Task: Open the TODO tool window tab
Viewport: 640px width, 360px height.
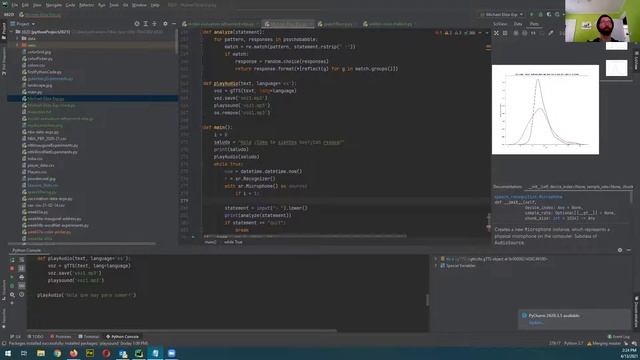Action: click(x=36, y=337)
